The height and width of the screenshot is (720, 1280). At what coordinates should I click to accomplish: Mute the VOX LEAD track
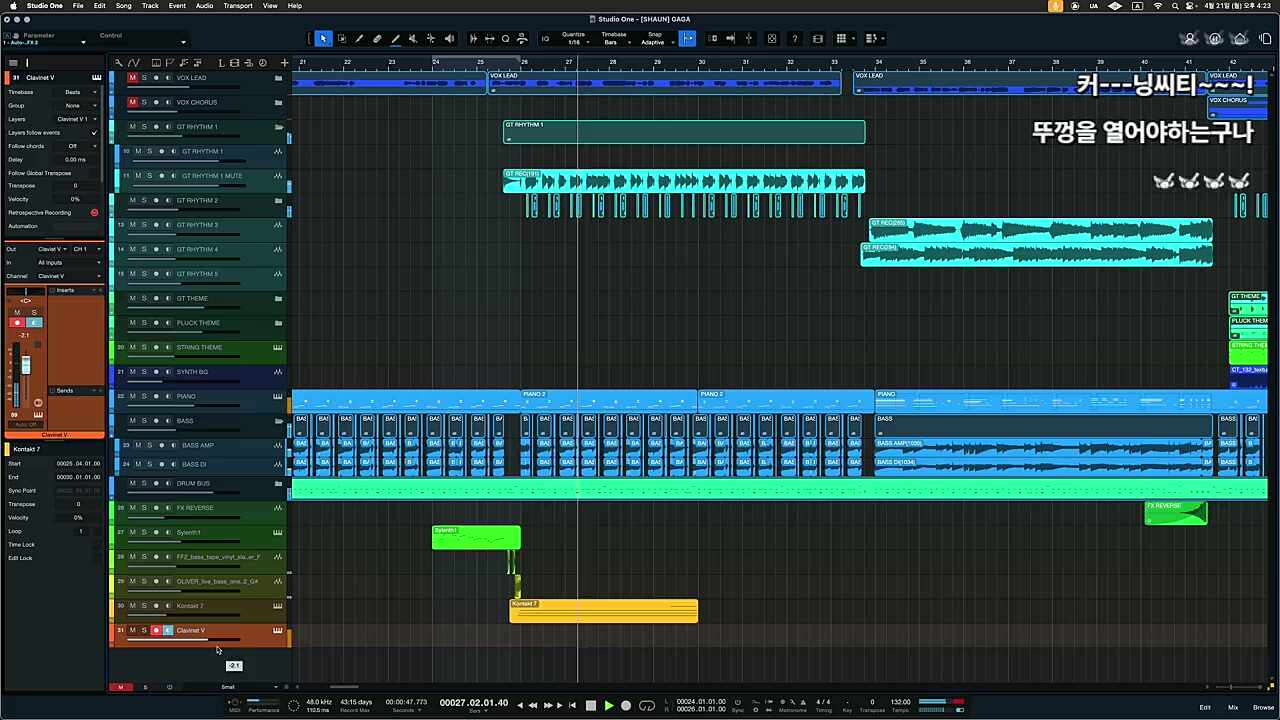click(132, 78)
